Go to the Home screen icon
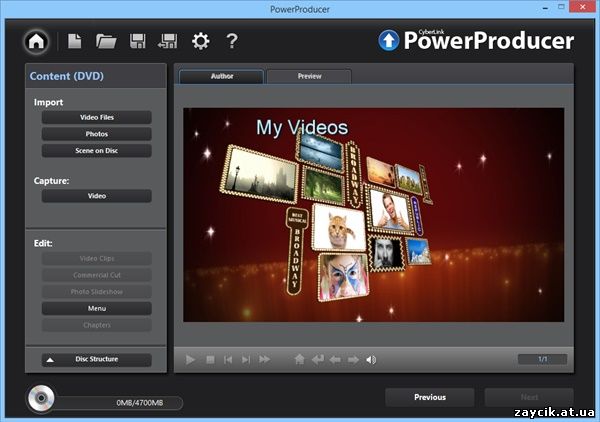600x422 pixels. point(36,41)
